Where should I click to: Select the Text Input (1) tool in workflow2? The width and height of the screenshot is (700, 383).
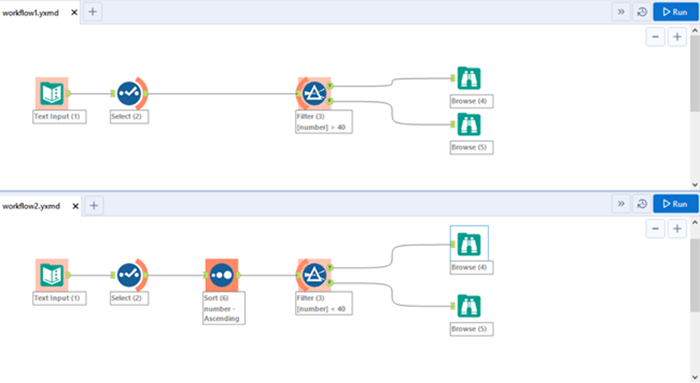(52, 275)
